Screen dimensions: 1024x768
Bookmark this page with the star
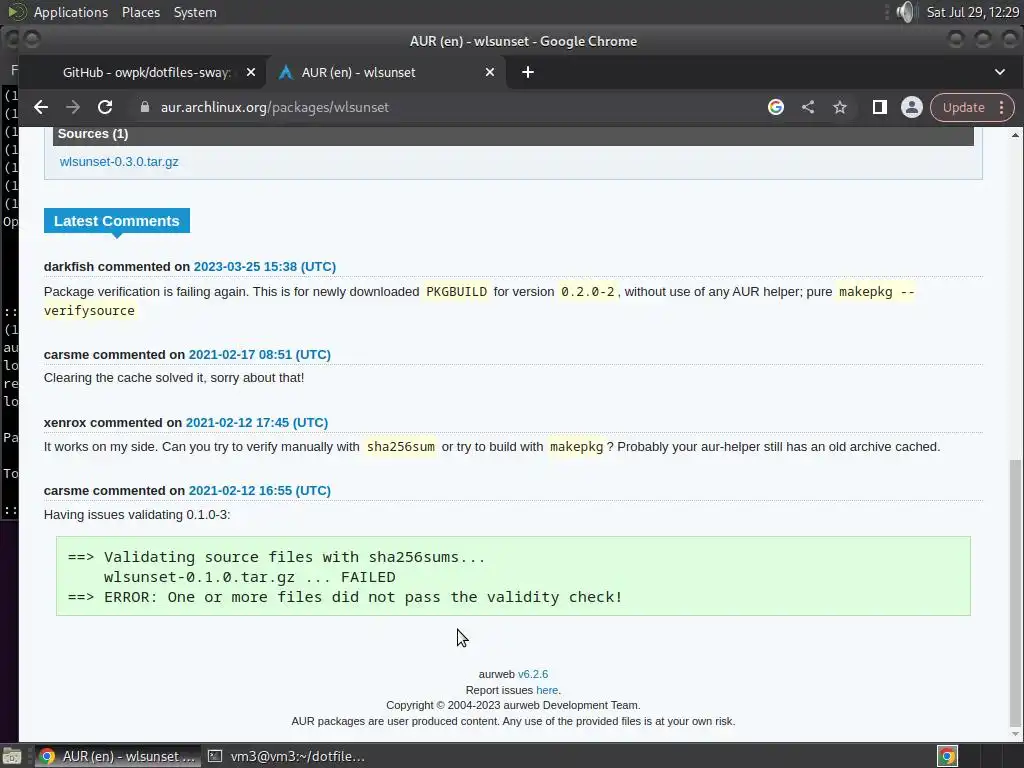pyautogui.click(x=840, y=107)
